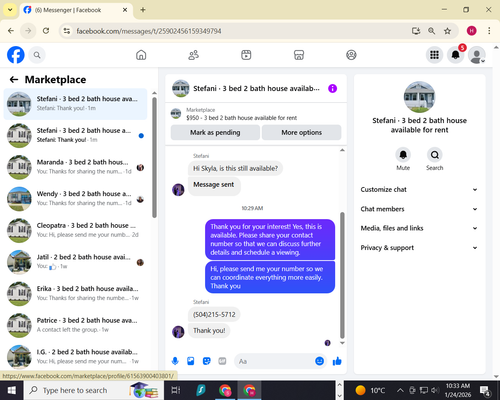Open the Wendy conversation
Viewport: 500px width, 400px height.
pyautogui.click(x=75, y=199)
